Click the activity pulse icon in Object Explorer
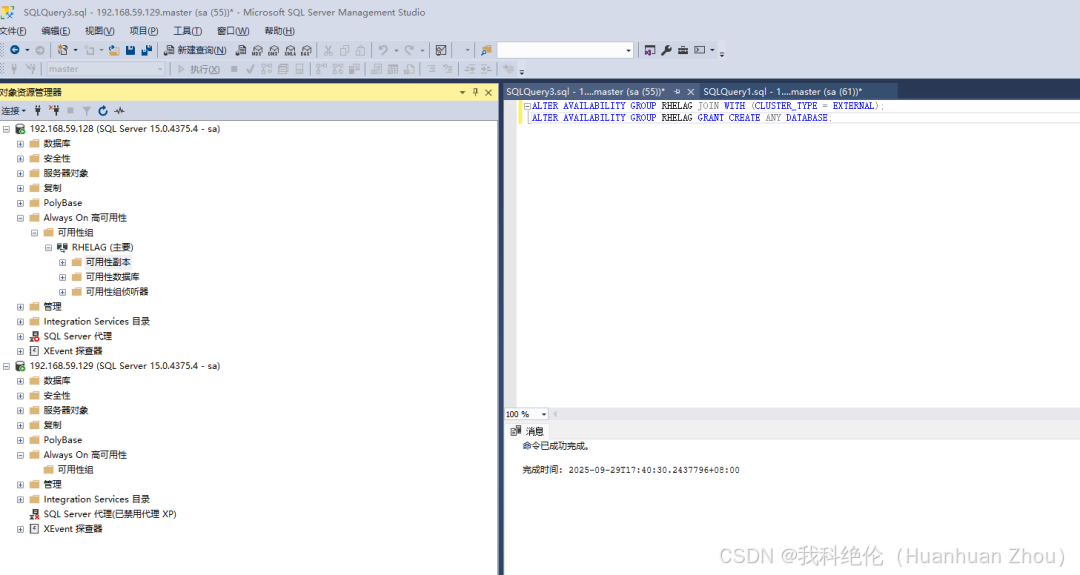The width and height of the screenshot is (1080, 575). point(119,110)
